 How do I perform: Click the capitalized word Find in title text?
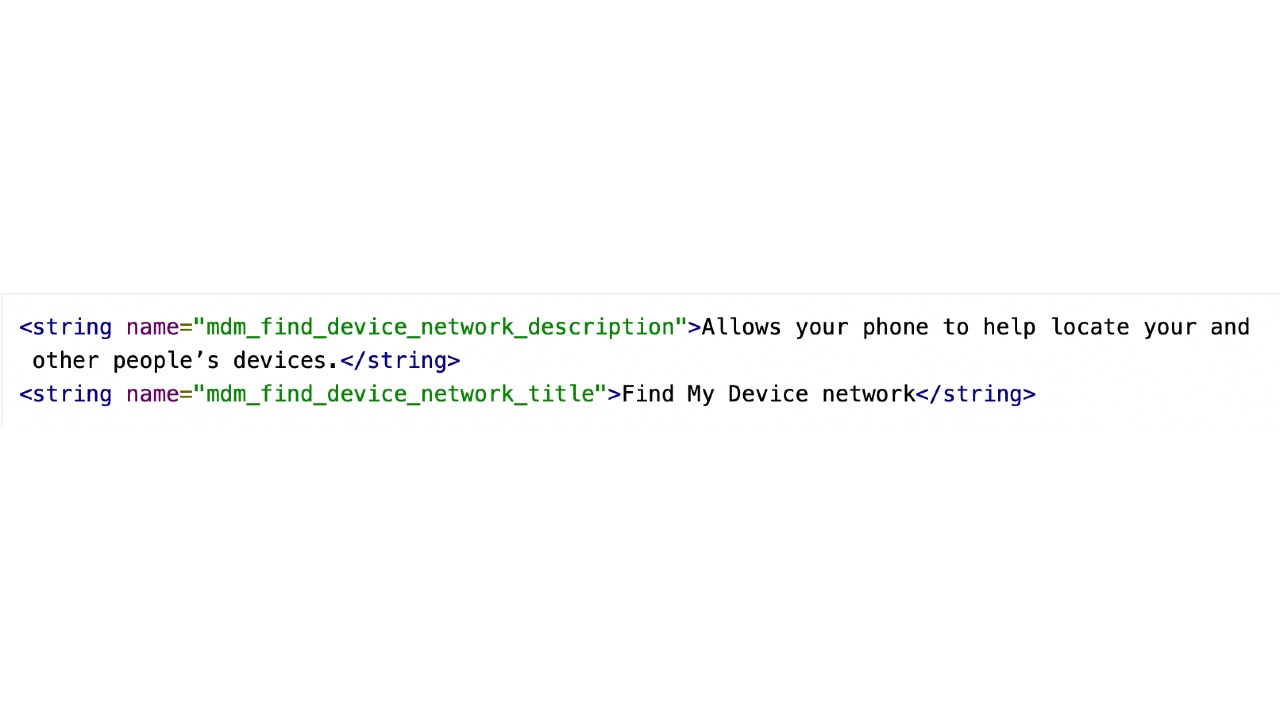click(x=648, y=394)
